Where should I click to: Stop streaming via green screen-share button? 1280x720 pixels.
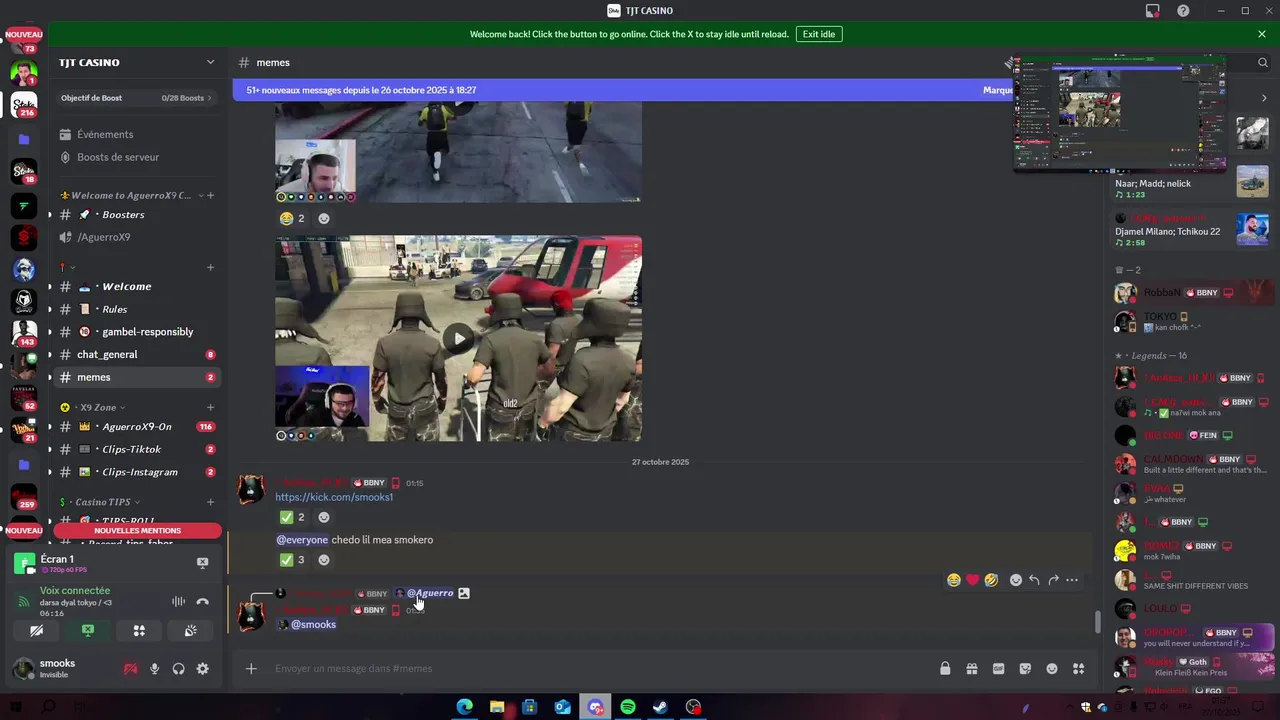tap(88, 631)
